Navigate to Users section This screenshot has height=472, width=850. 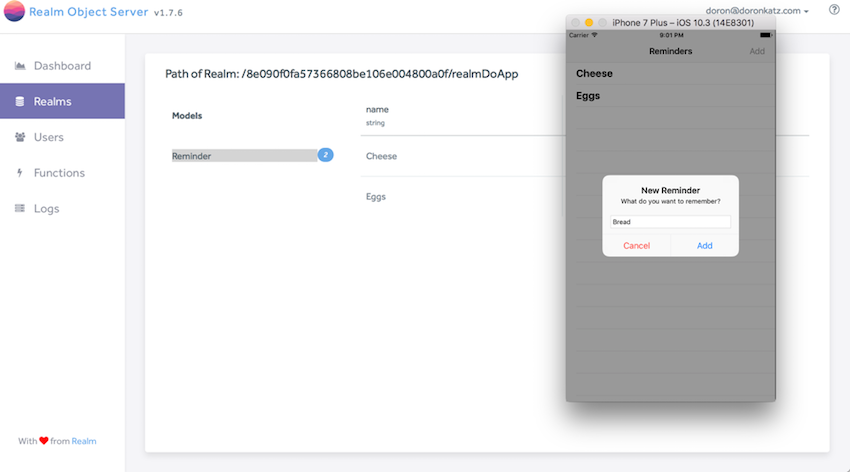click(62, 137)
